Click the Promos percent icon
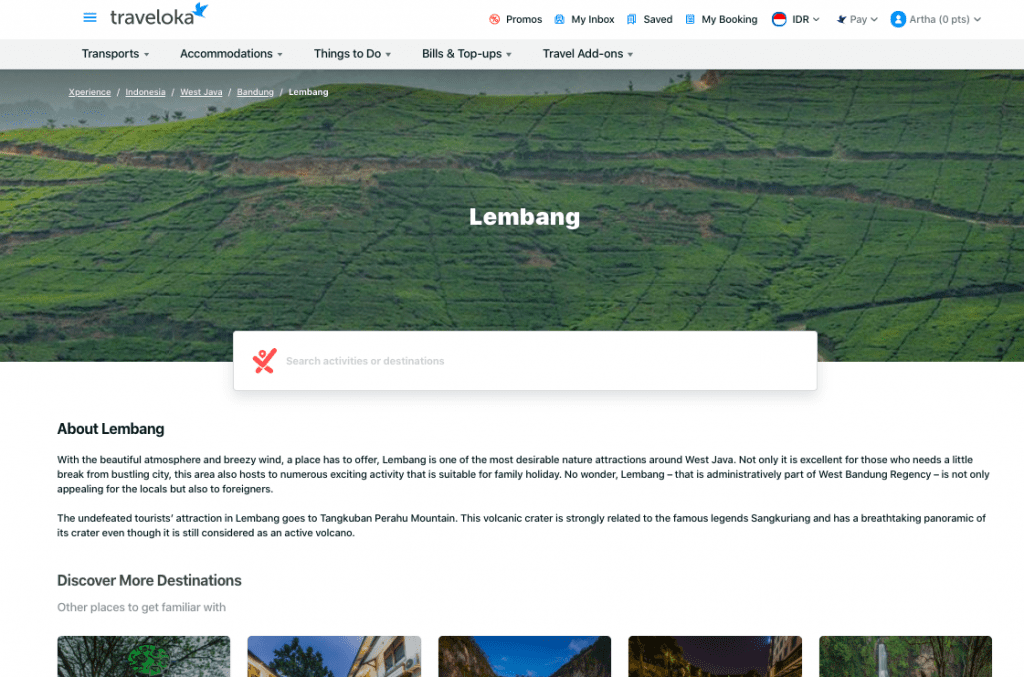The height and width of the screenshot is (677, 1024). coord(494,20)
